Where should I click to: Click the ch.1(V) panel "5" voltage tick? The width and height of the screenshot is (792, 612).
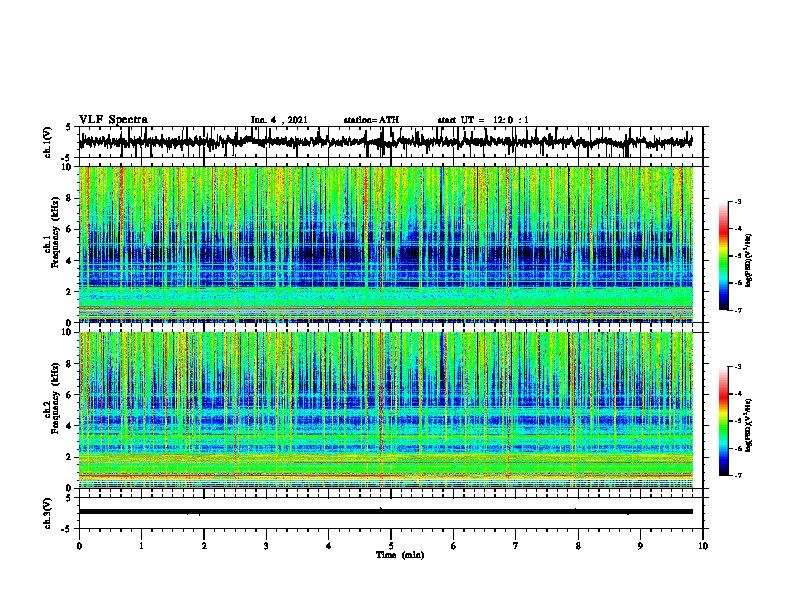click(x=68, y=128)
